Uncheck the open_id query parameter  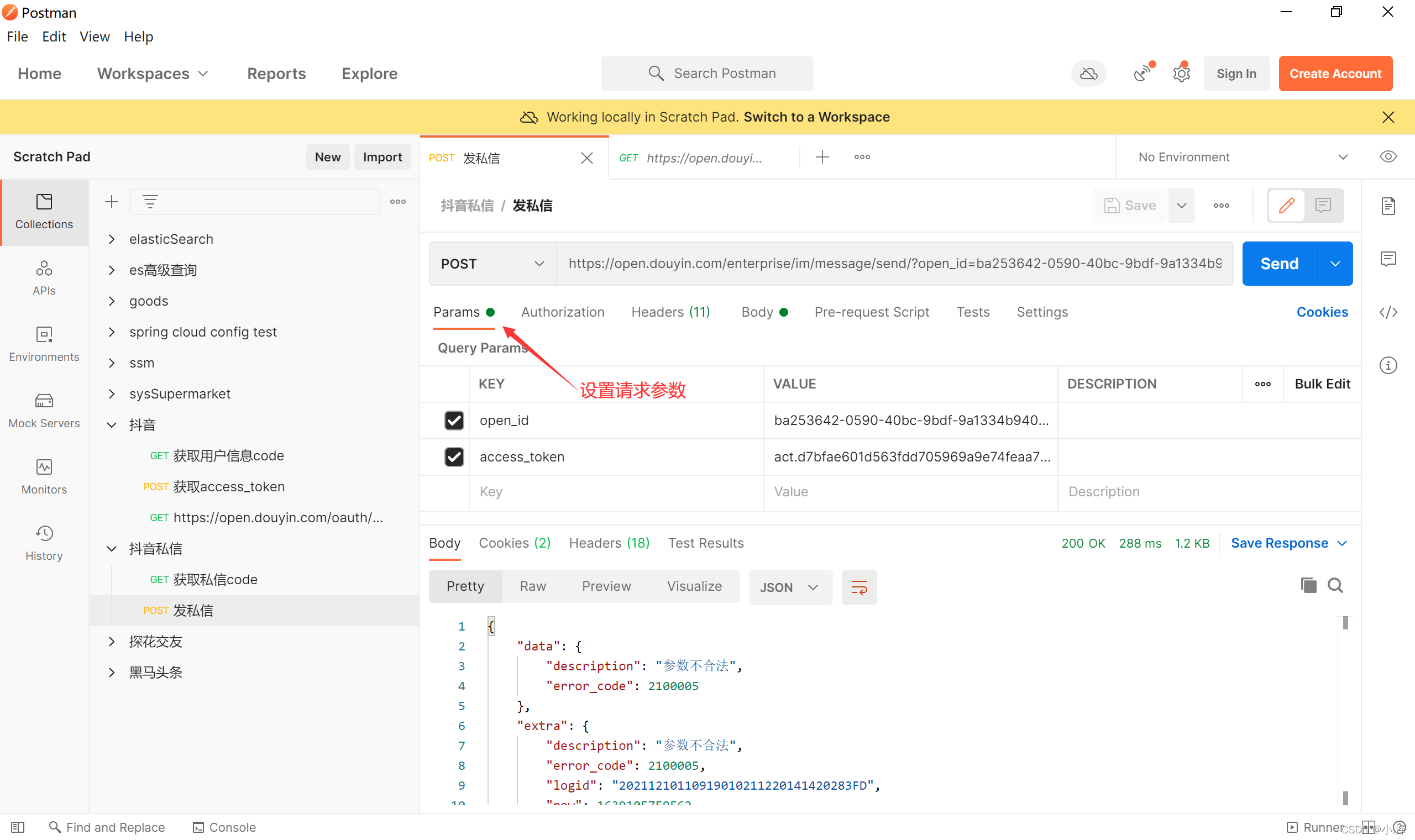(x=454, y=421)
